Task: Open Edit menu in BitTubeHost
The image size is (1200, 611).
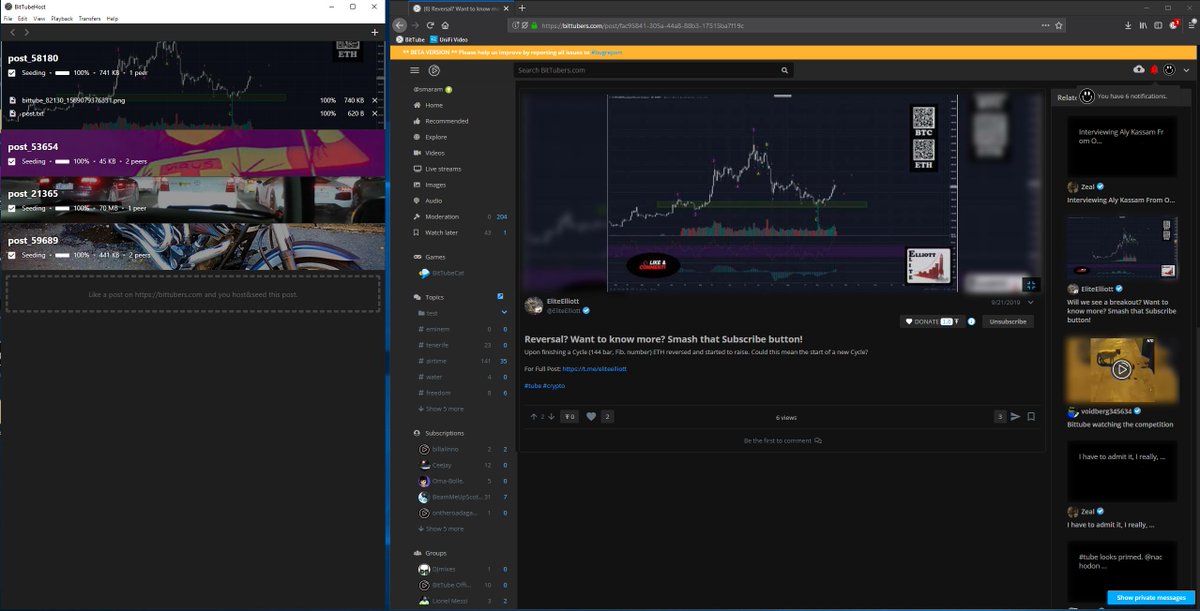Action: point(24,19)
